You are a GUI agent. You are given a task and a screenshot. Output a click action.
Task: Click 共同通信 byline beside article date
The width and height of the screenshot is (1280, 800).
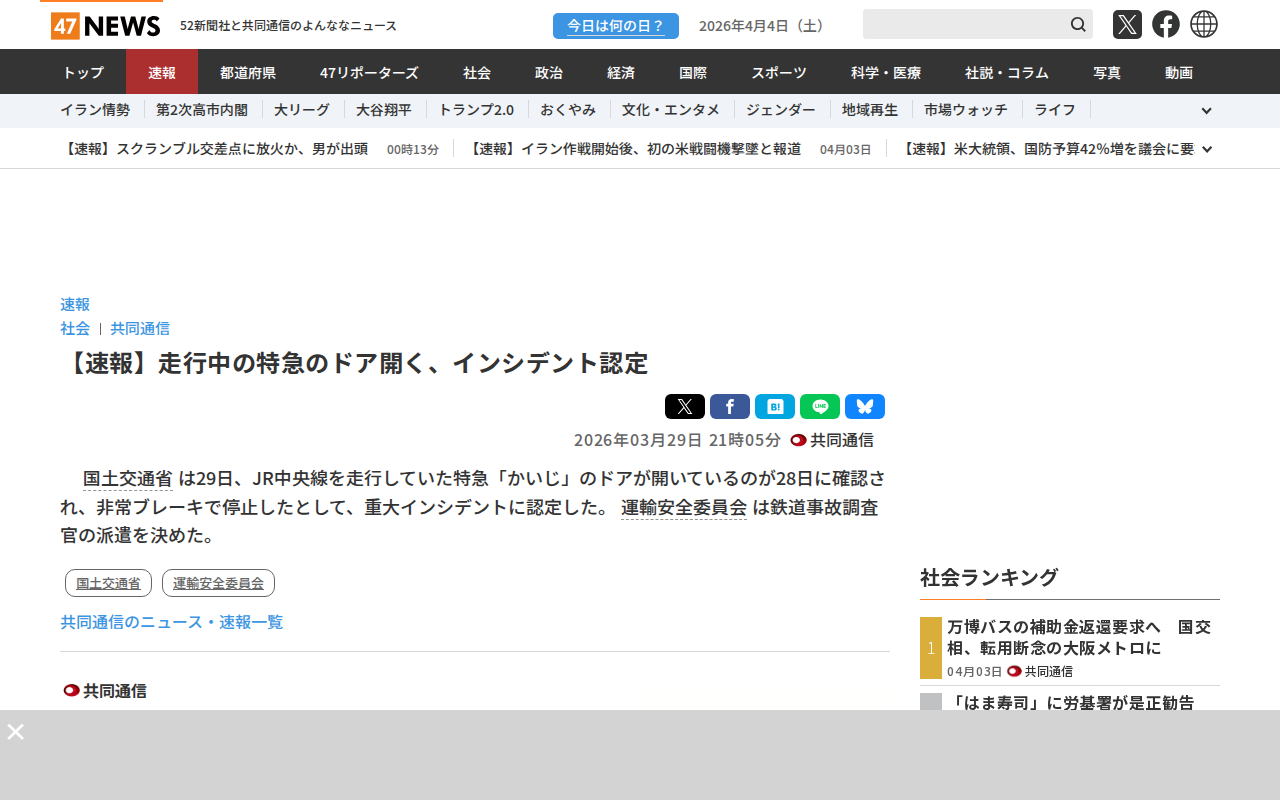(832, 440)
